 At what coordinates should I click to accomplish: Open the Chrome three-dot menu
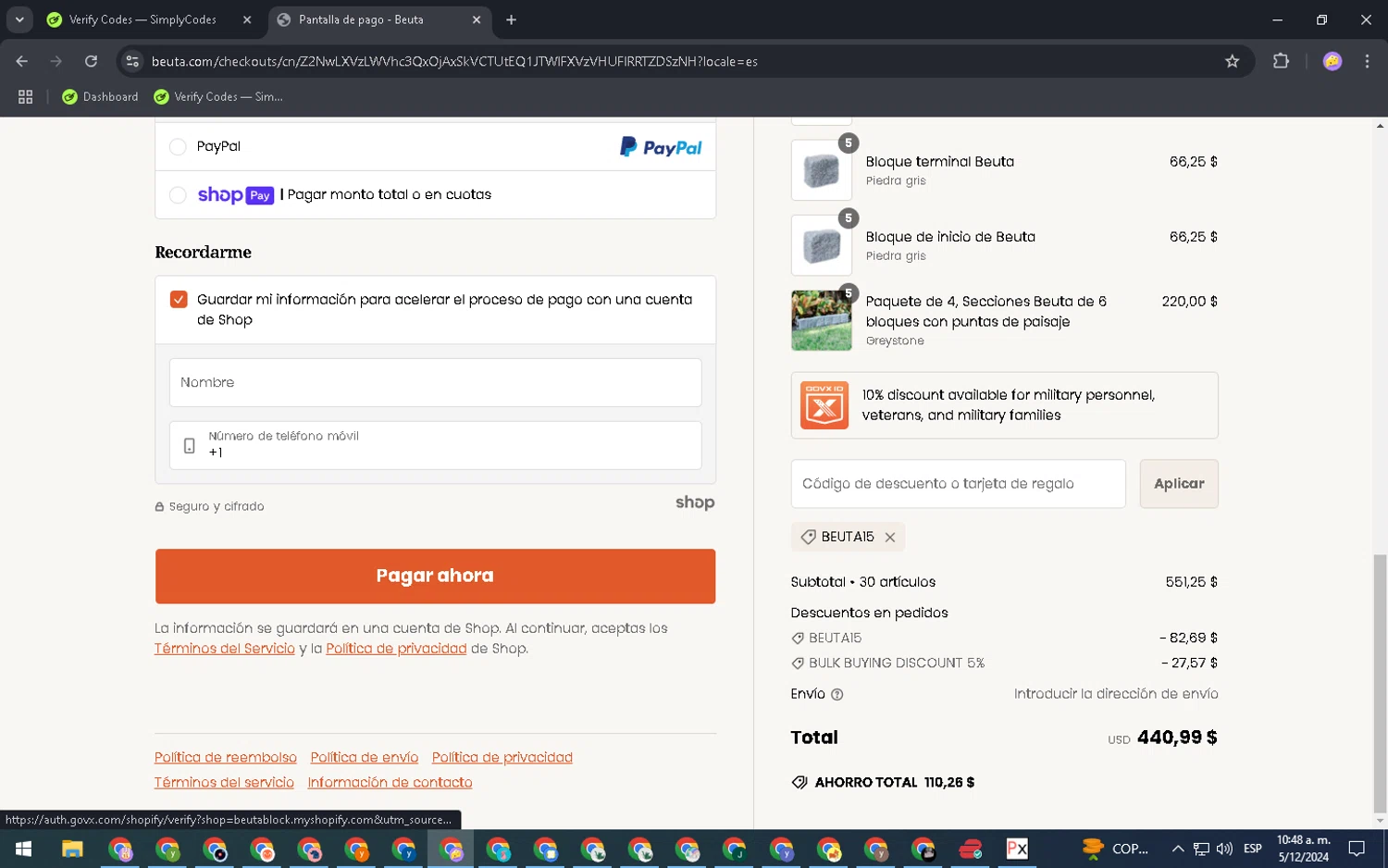tap(1367, 61)
